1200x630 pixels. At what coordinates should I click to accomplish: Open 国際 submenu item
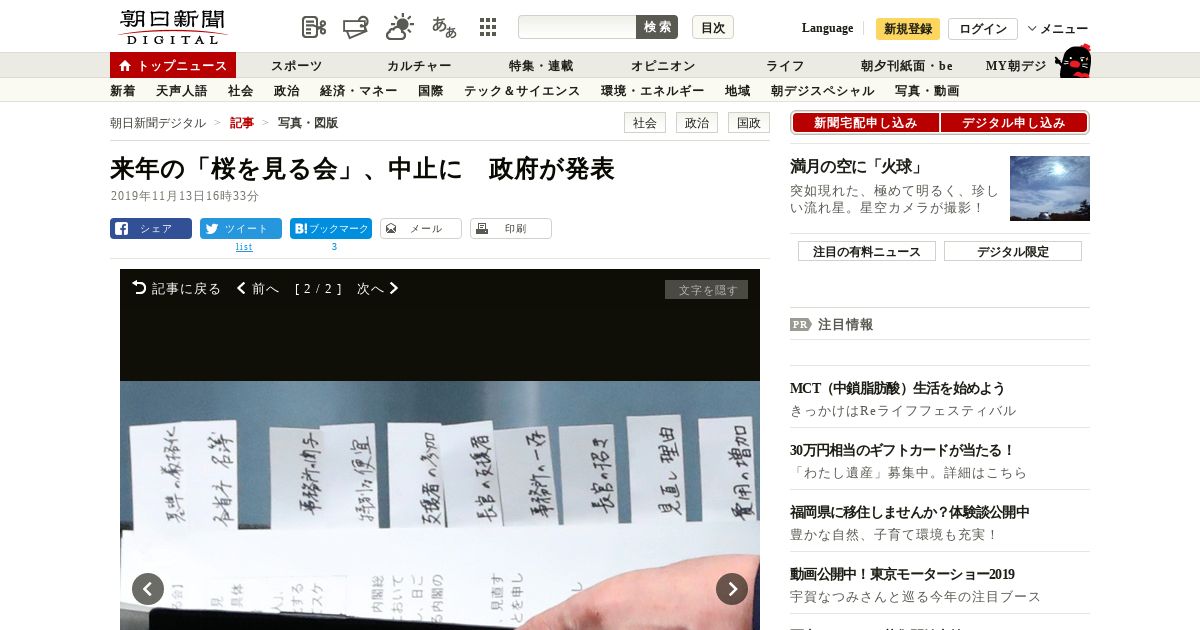point(431,91)
